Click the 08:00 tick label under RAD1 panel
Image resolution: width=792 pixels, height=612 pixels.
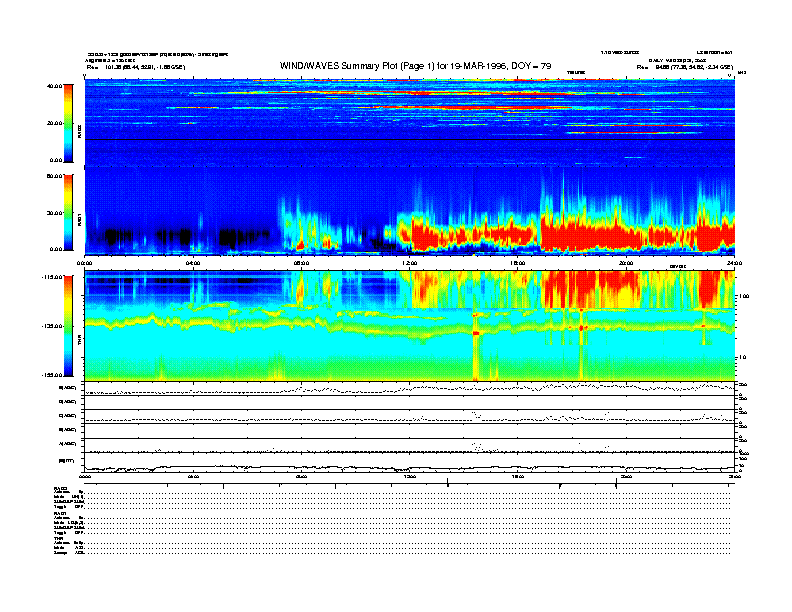pyautogui.click(x=301, y=263)
